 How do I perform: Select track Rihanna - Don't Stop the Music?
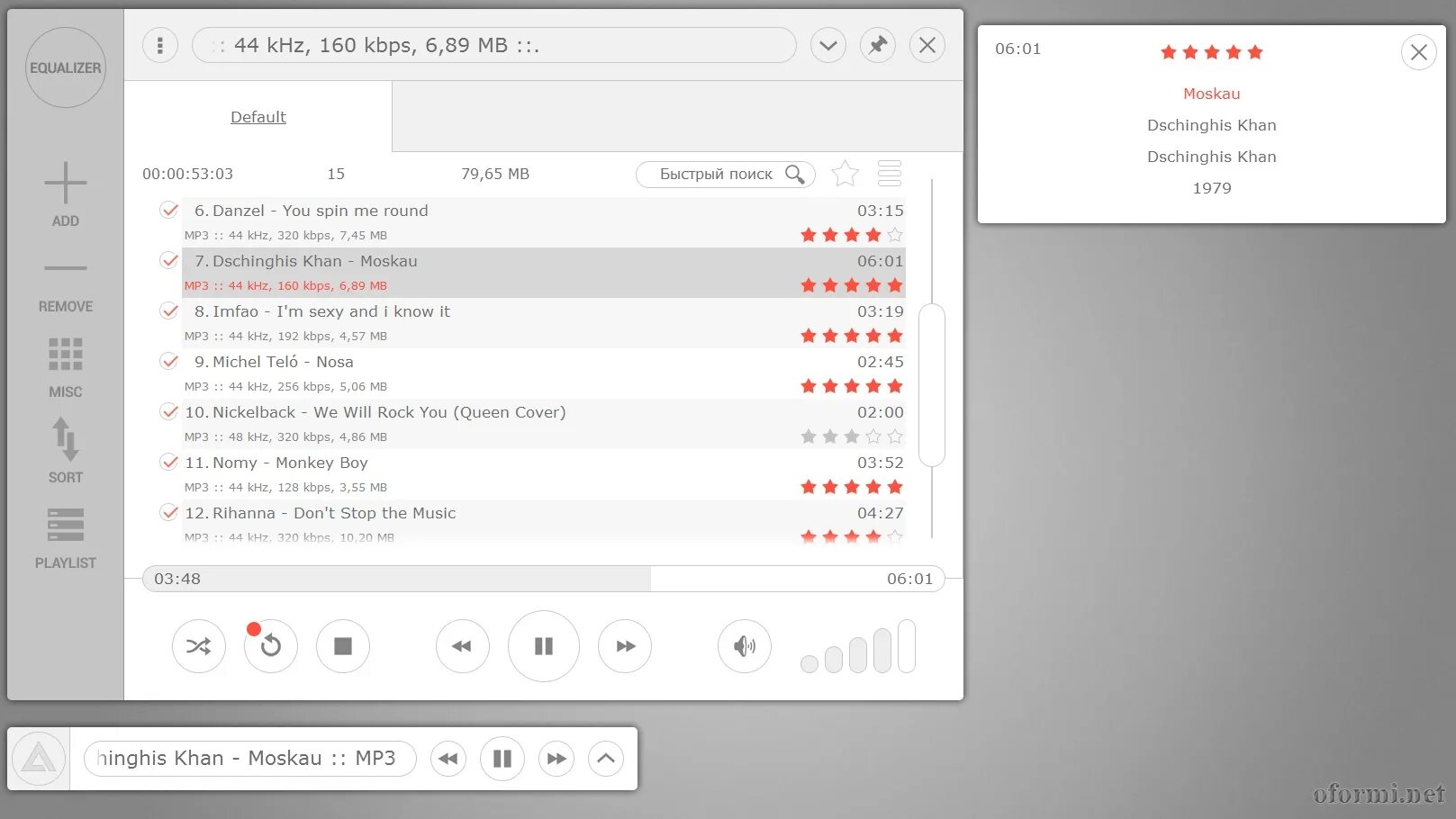click(x=544, y=521)
